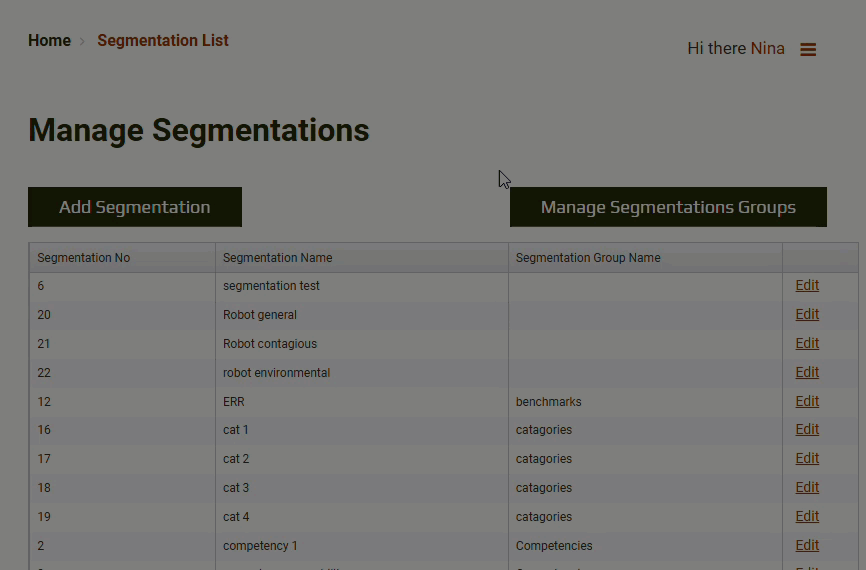The width and height of the screenshot is (866, 570).
Task: Select the 'competency 1' name cell
Action: point(362,546)
